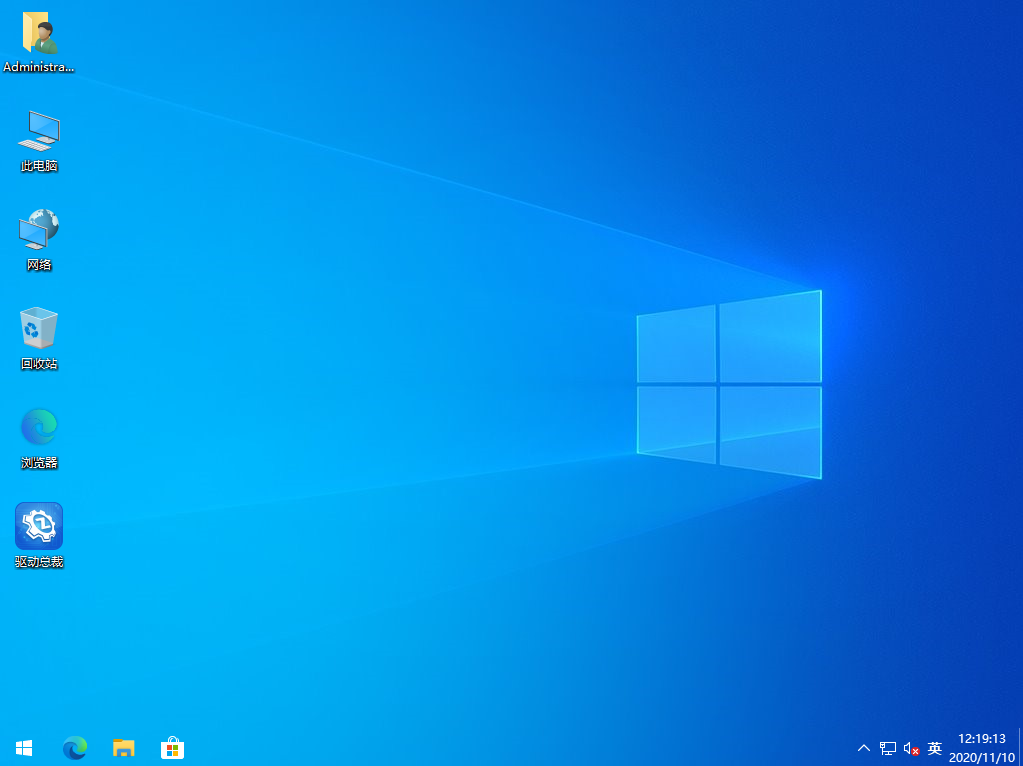
Task: Open File Explorer from the taskbar
Action: pos(123,748)
